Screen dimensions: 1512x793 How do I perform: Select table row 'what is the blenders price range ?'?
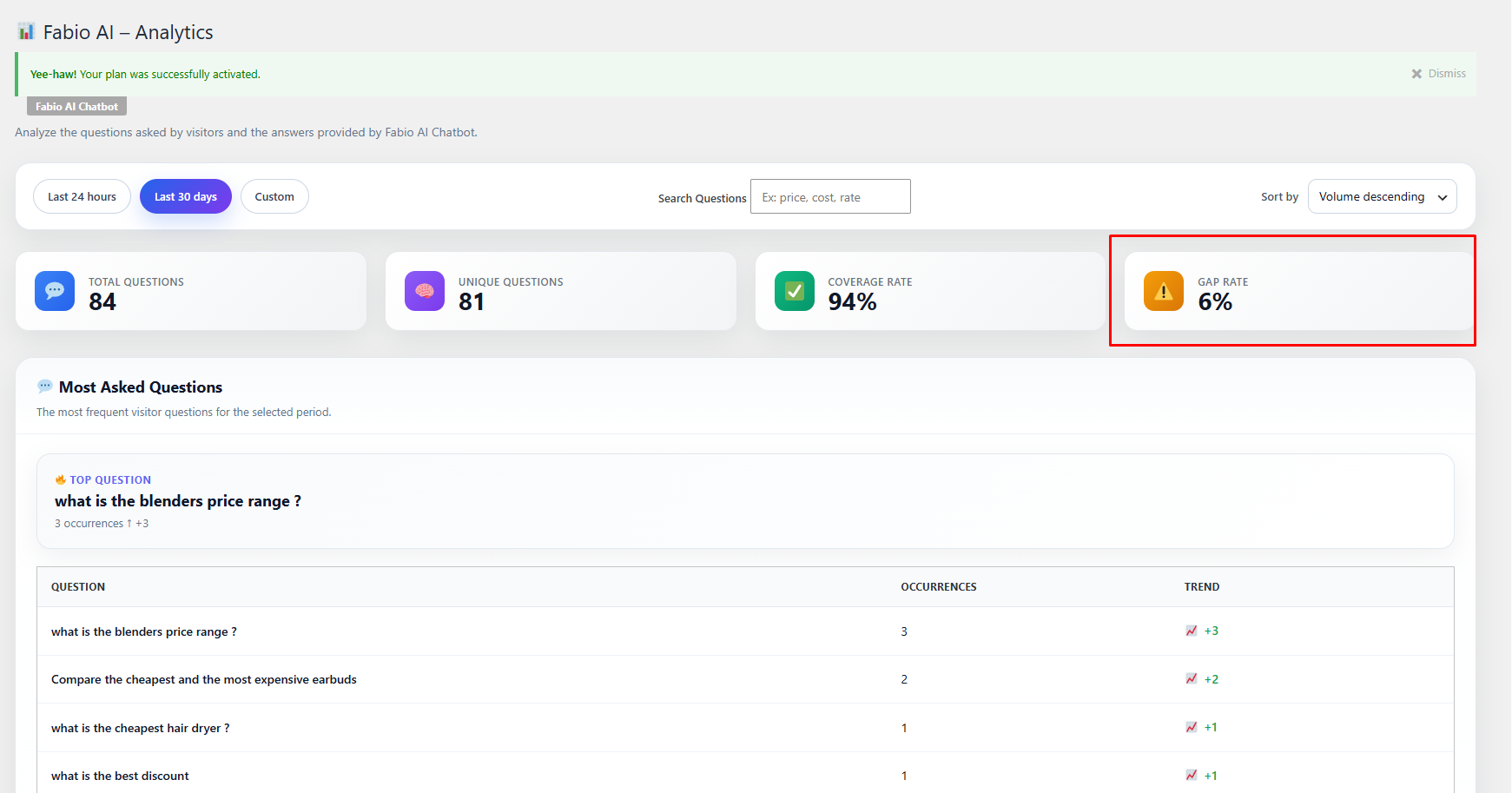tap(745, 631)
